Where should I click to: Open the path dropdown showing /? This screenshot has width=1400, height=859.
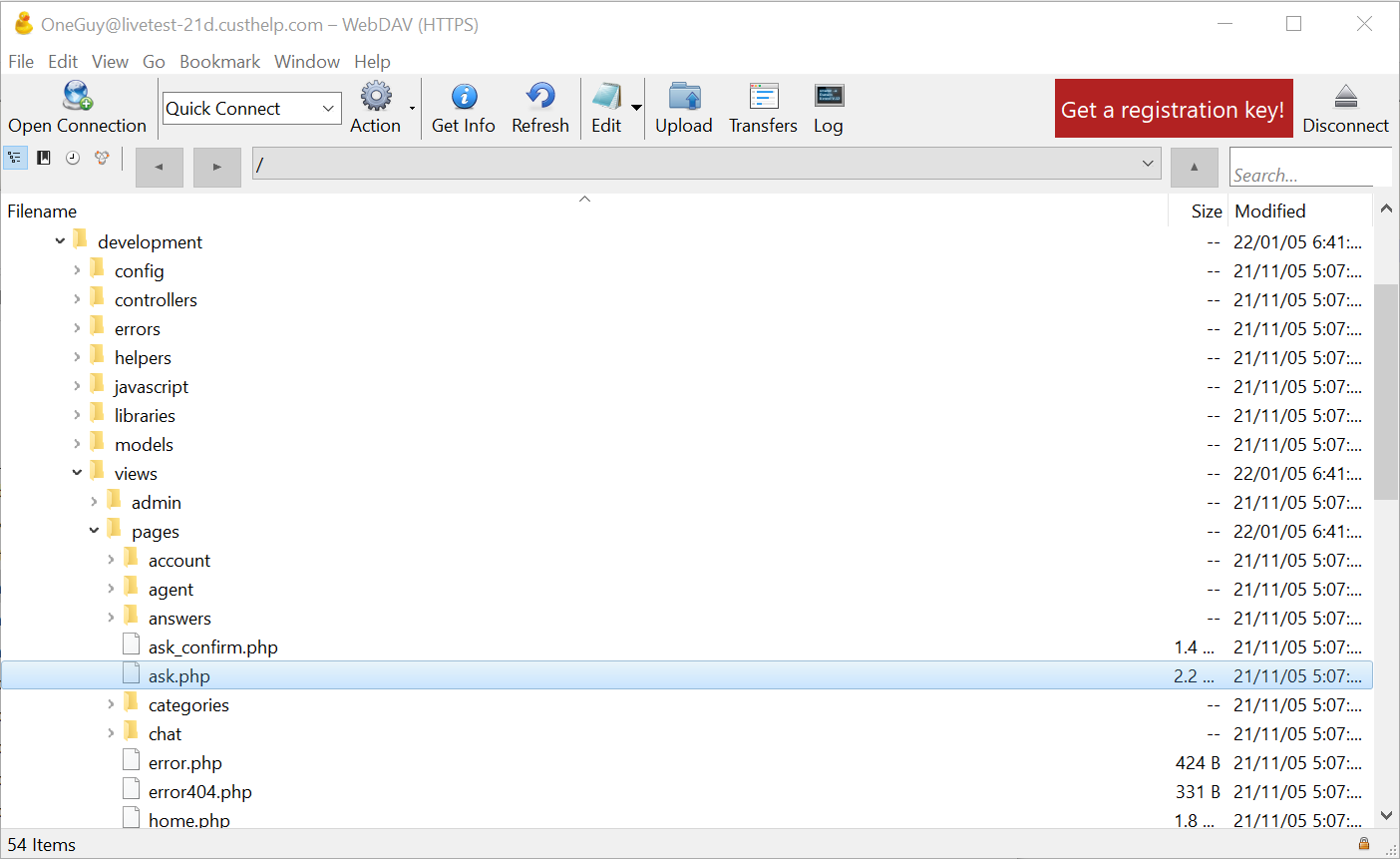pos(1148,164)
